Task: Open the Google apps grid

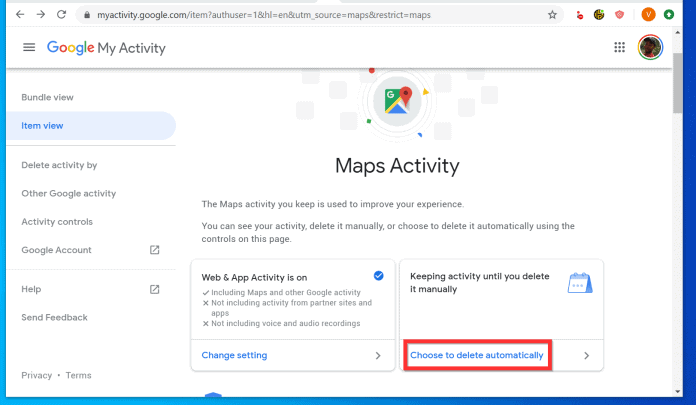Action: pyautogui.click(x=619, y=48)
